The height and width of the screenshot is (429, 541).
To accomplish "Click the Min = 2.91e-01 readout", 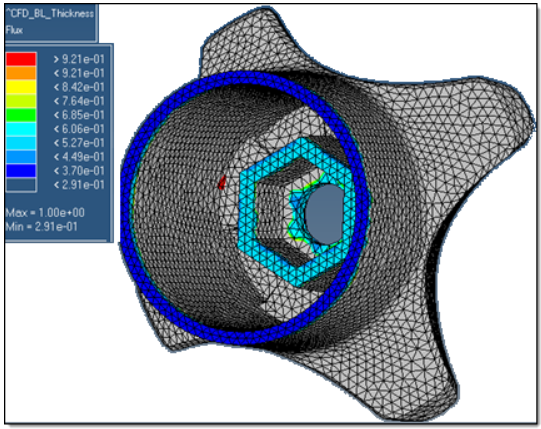I will click(x=41, y=227).
